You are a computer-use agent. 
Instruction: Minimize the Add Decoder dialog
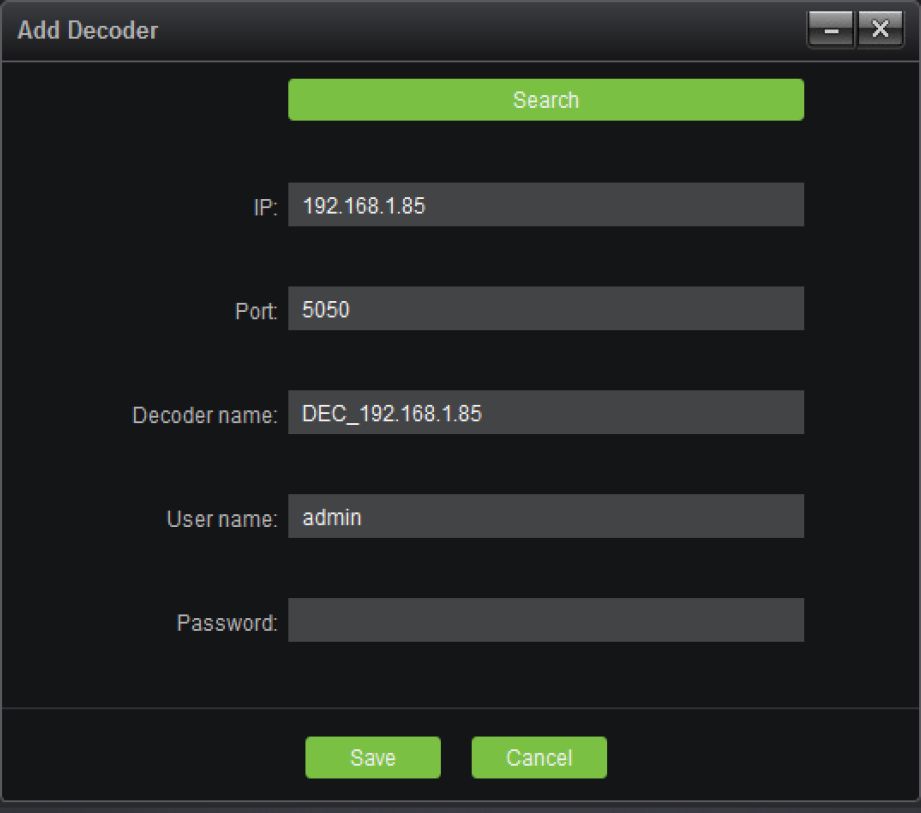(831, 30)
